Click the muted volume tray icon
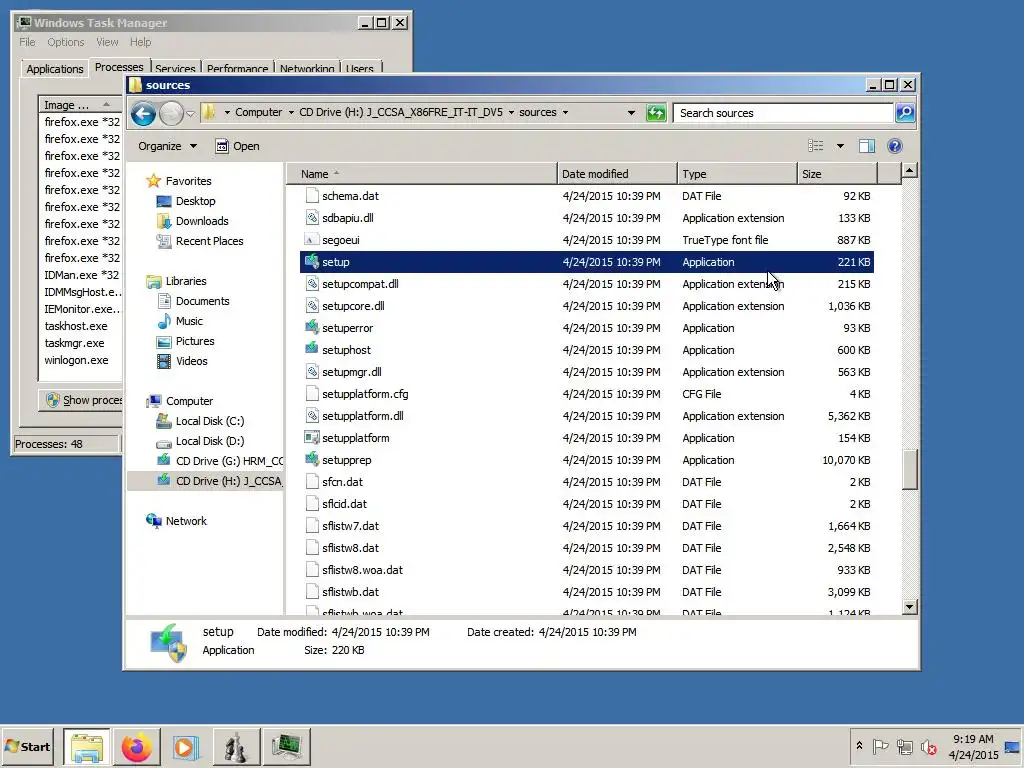The image size is (1024, 768). point(929,747)
